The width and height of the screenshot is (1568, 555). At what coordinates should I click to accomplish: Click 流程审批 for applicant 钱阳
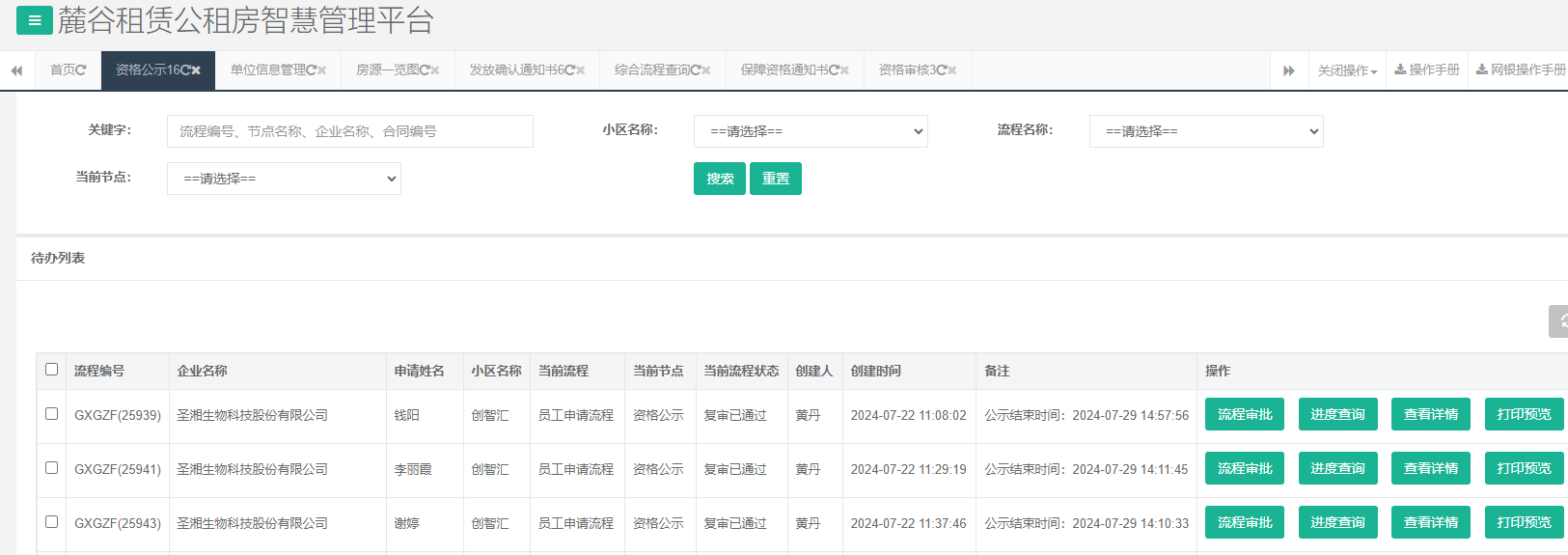pos(1245,414)
